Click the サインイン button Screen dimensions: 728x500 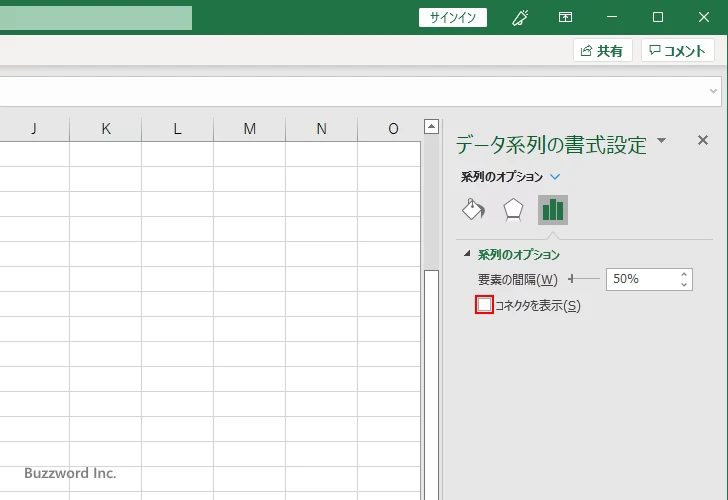(x=453, y=18)
